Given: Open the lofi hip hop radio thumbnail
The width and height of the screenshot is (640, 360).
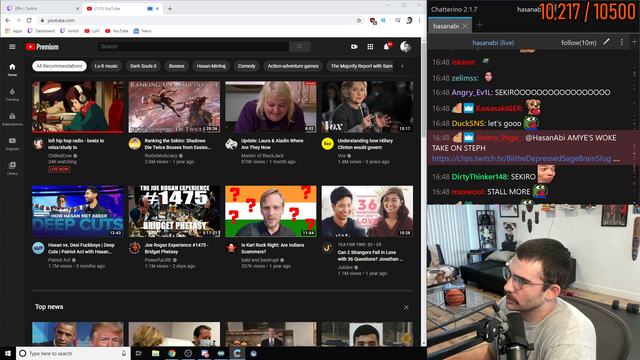Looking at the screenshot, I should coord(78,107).
